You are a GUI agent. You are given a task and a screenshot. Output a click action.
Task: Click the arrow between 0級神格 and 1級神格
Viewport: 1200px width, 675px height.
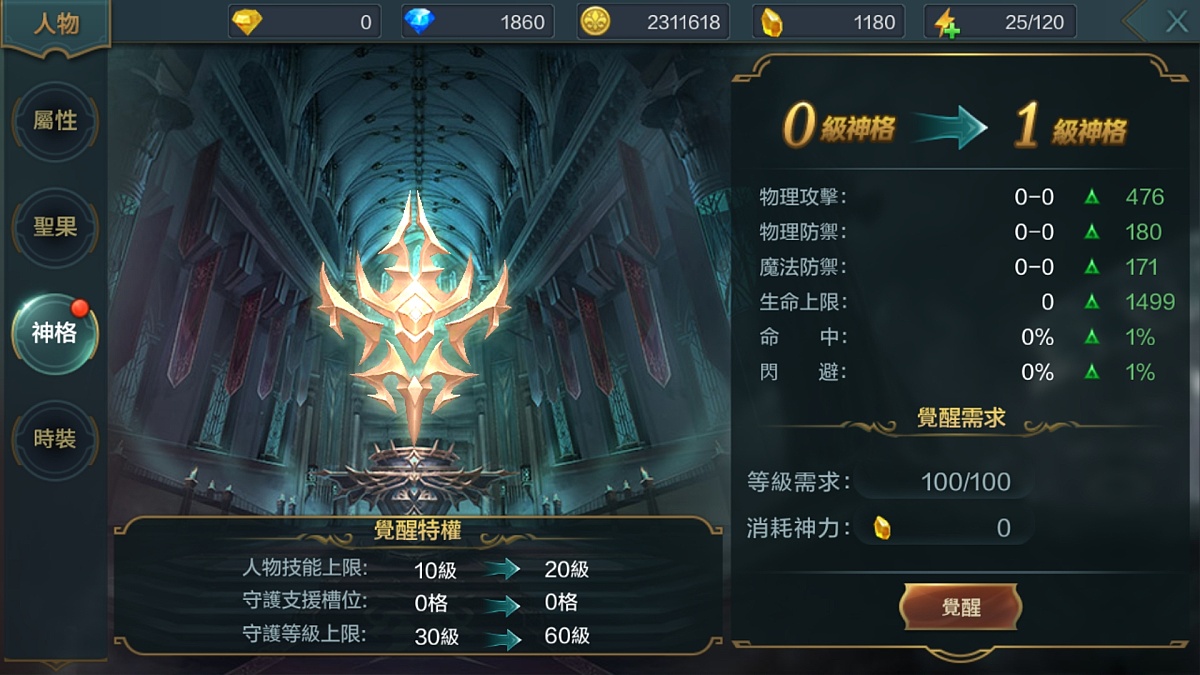949,130
